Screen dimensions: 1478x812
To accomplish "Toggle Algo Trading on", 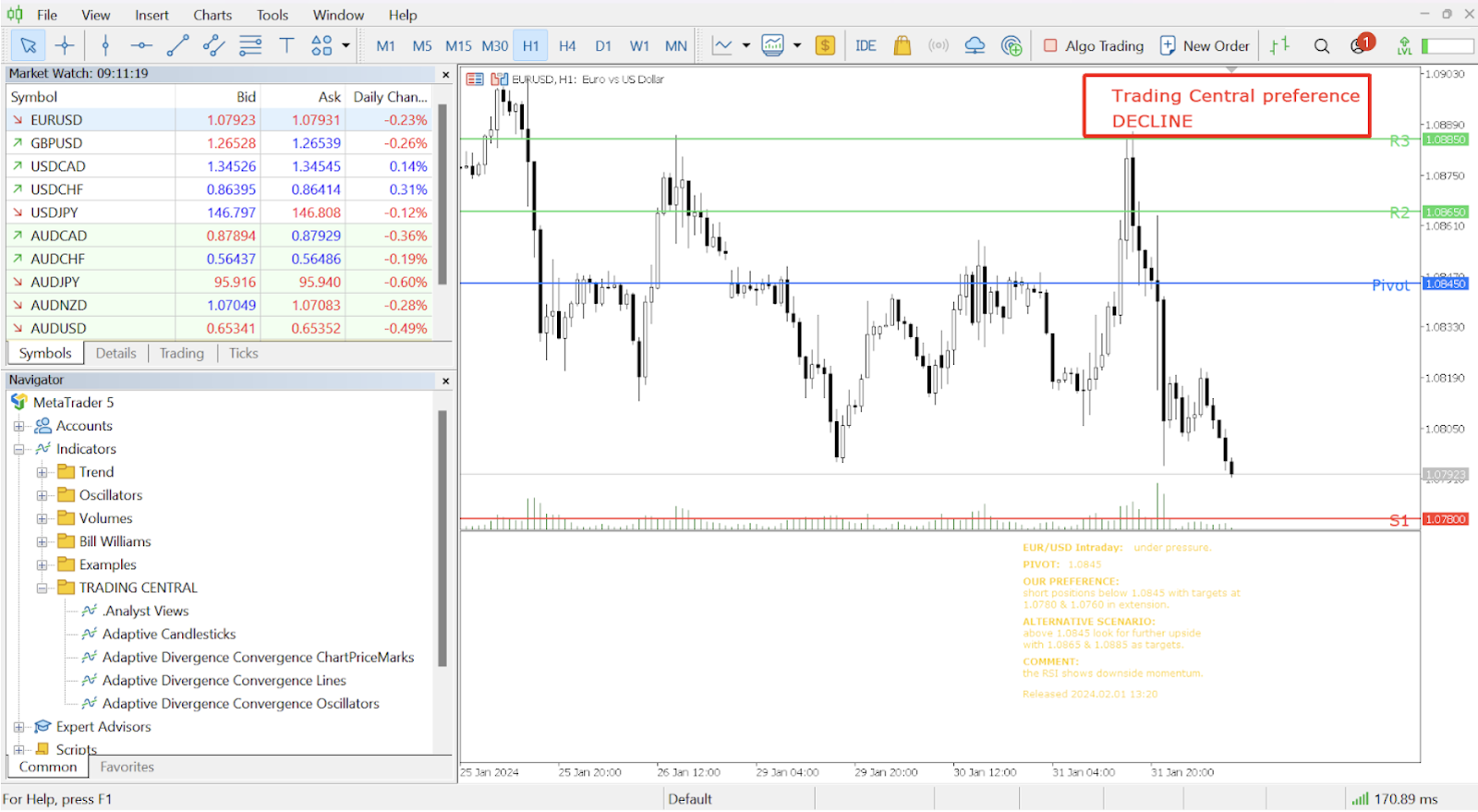I will [x=1093, y=45].
